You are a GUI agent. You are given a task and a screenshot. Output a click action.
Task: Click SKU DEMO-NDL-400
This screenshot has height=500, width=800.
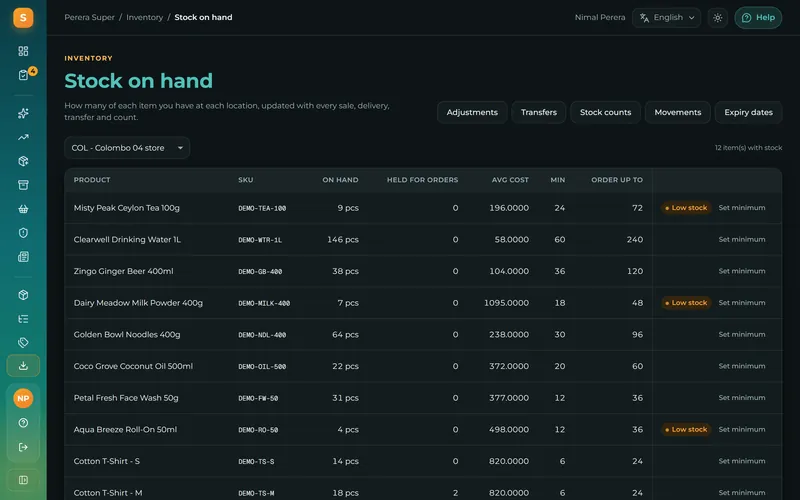click(x=262, y=335)
